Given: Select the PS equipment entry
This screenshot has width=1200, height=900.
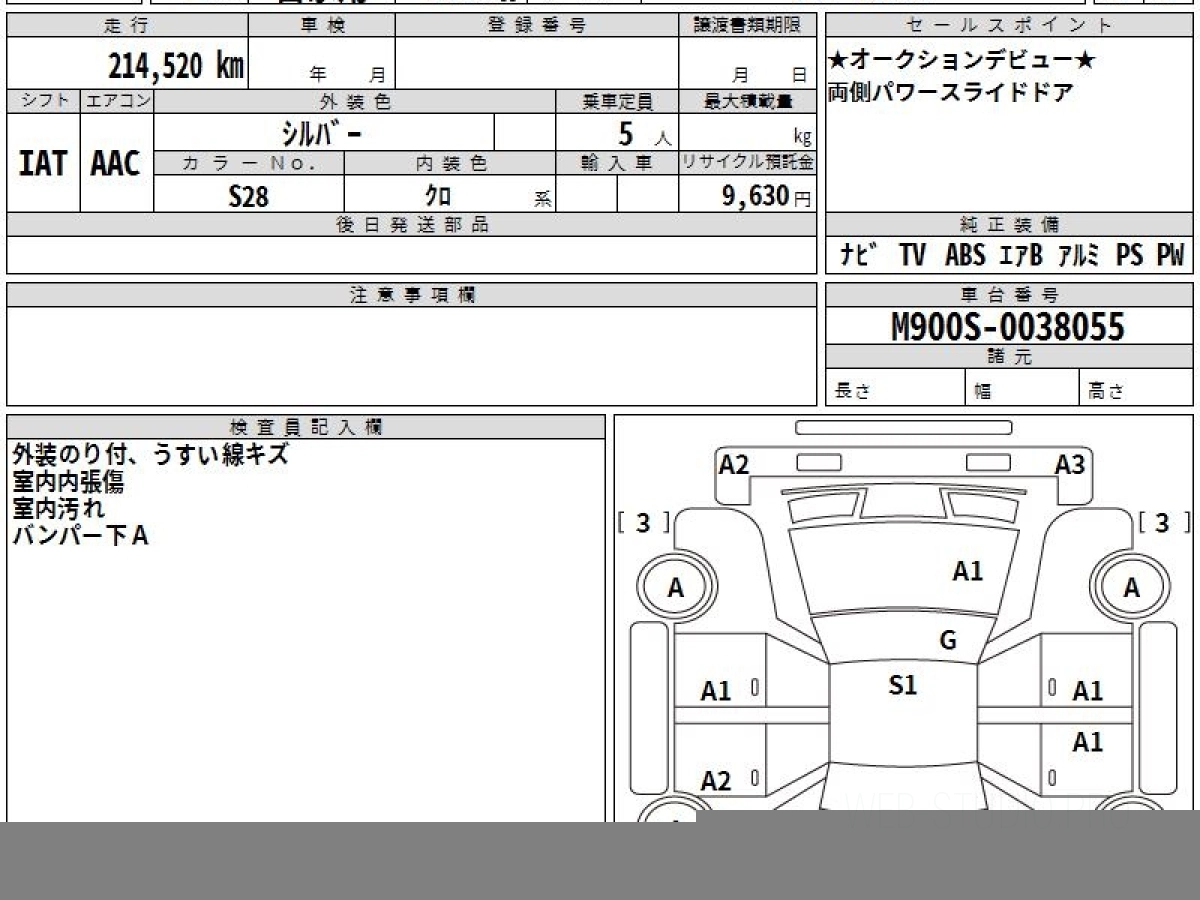Looking at the screenshot, I should [x=1130, y=255].
